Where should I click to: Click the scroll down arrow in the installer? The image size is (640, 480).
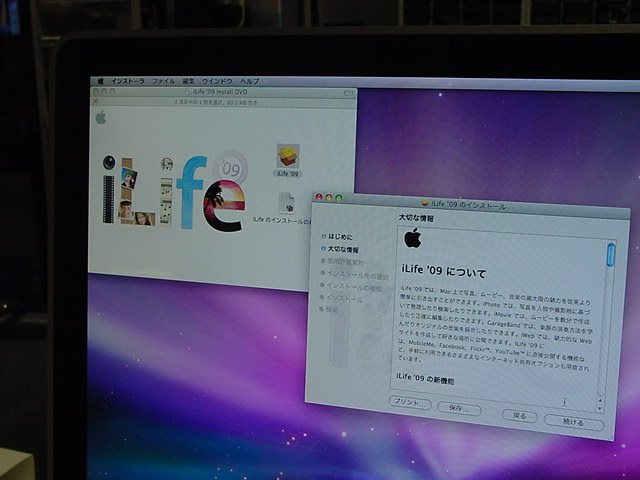600,408
